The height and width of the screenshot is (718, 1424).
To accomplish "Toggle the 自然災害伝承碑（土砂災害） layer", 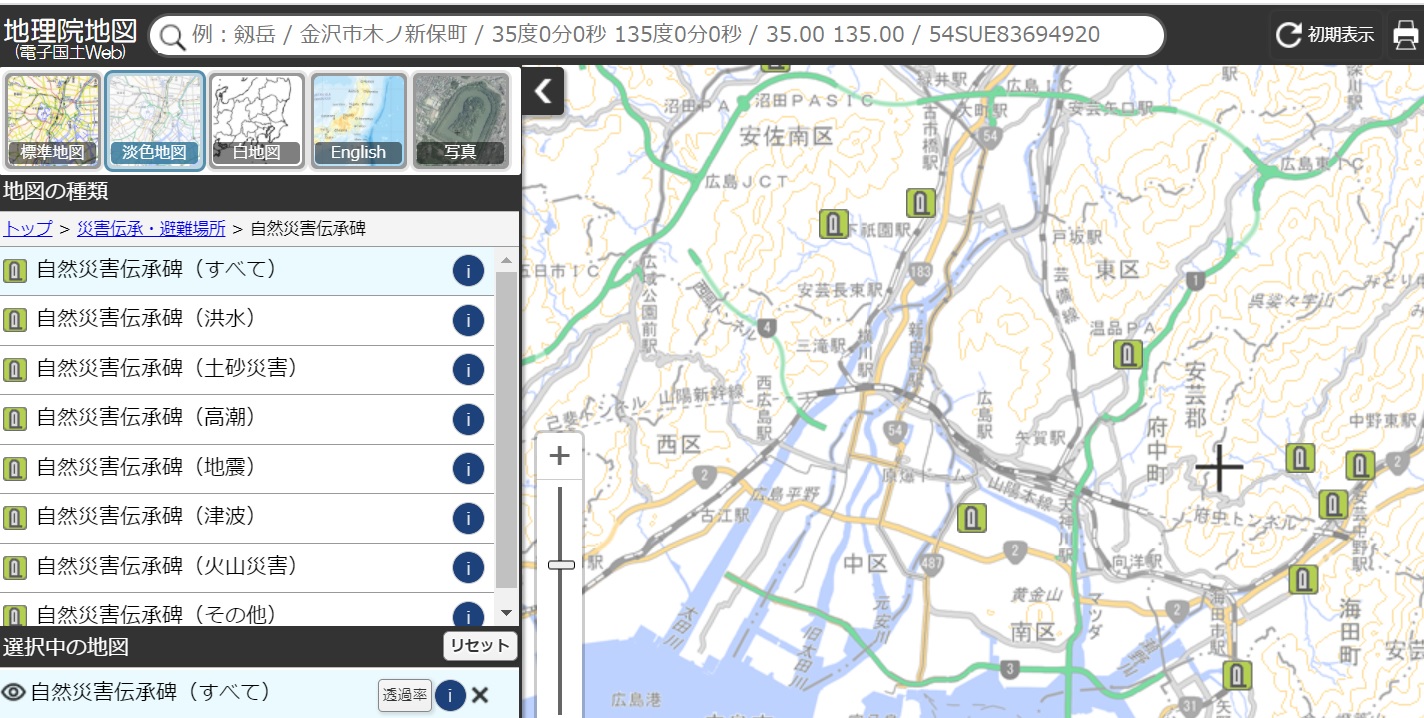I will point(167,369).
